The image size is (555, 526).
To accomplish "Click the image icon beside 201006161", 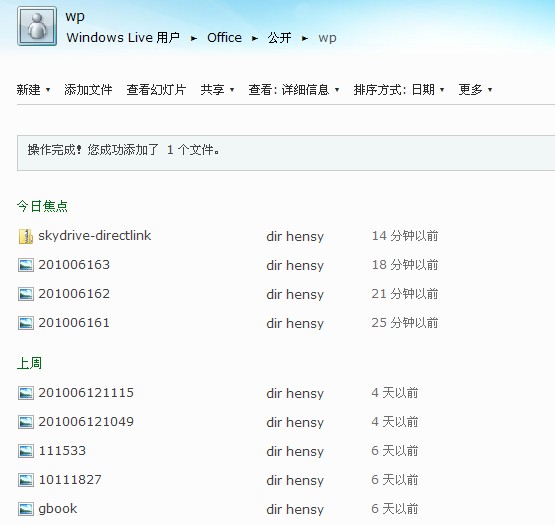I will pyautogui.click(x=26, y=323).
